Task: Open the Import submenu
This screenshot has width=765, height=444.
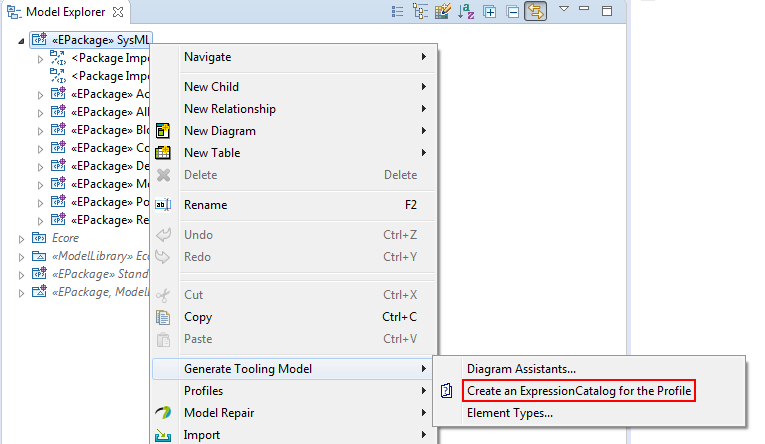Action: (295, 435)
